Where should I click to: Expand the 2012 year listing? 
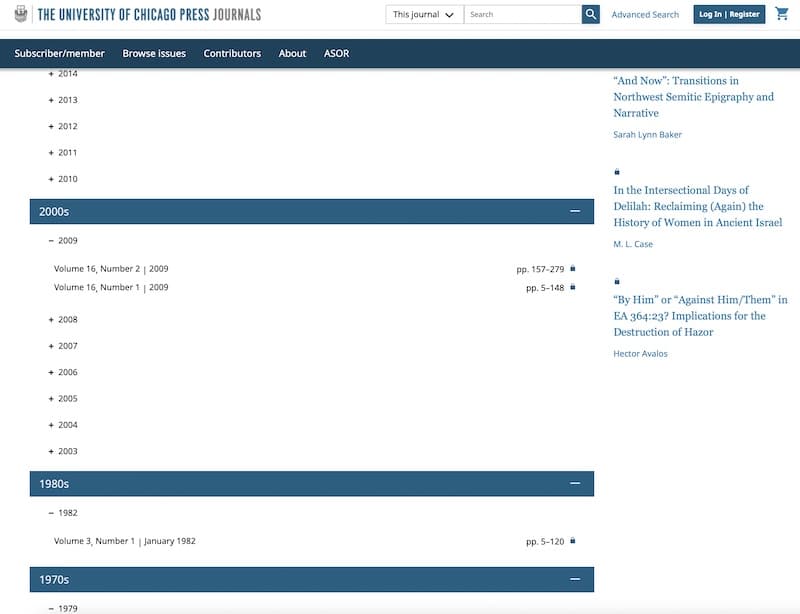(x=63, y=126)
